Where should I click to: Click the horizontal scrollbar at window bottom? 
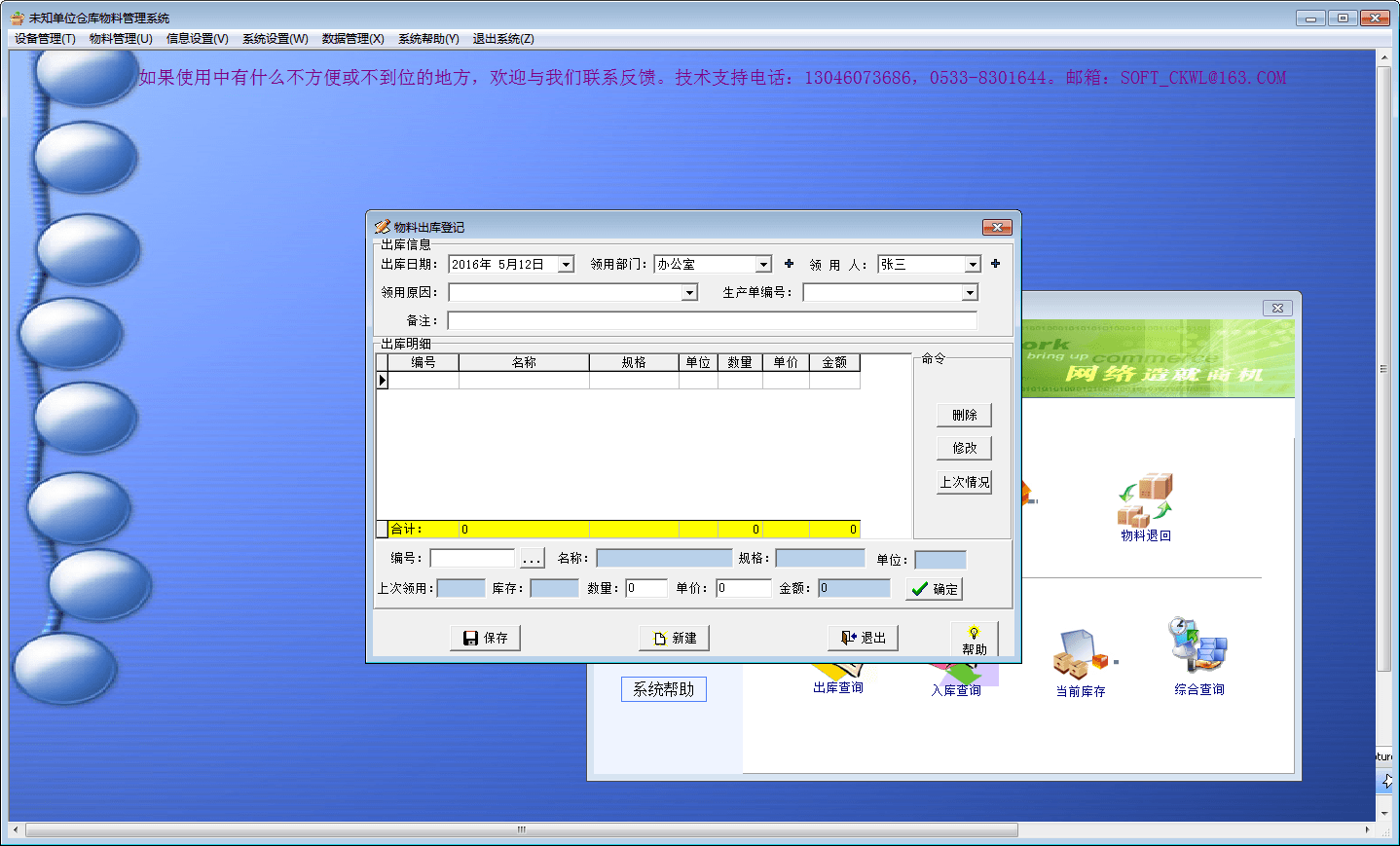point(521,830)
